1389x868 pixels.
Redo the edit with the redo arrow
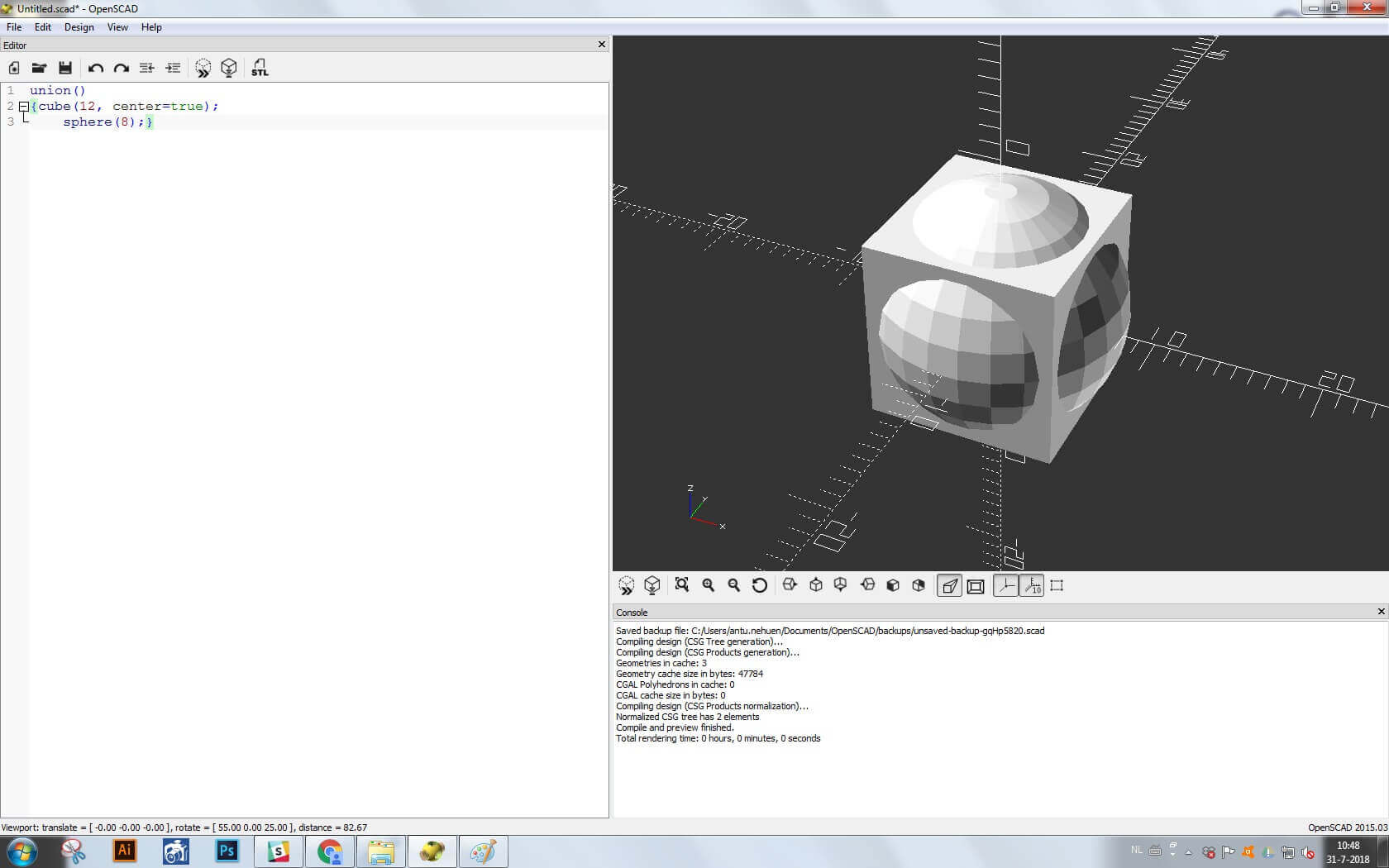click(122, 68)
